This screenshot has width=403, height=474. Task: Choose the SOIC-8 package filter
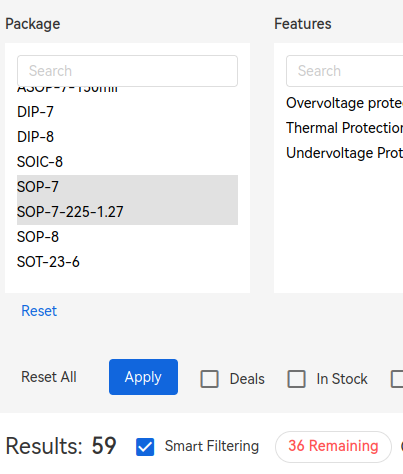coord(127,162)
